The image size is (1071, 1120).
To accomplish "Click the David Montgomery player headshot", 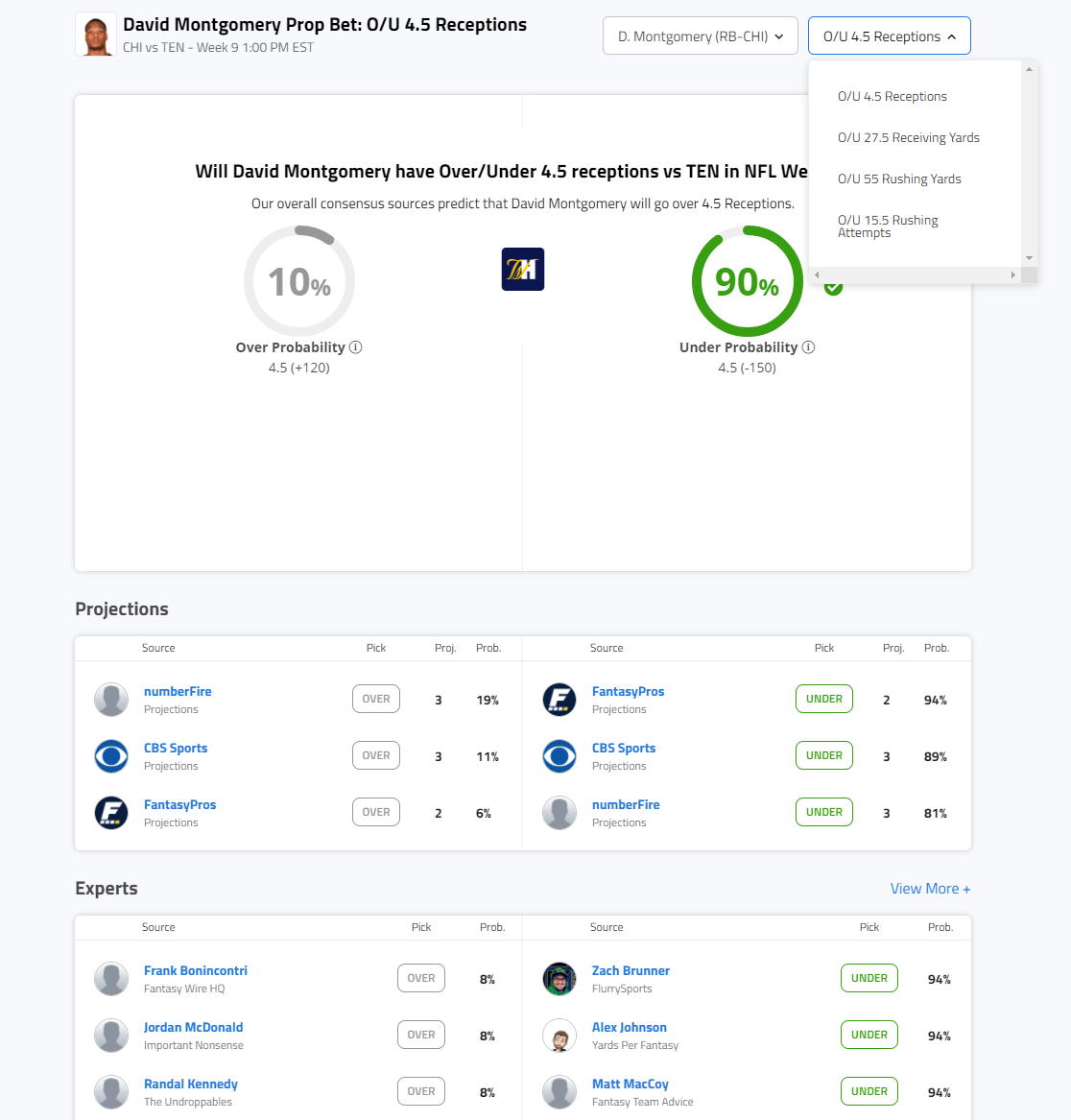I will (96, 35).
